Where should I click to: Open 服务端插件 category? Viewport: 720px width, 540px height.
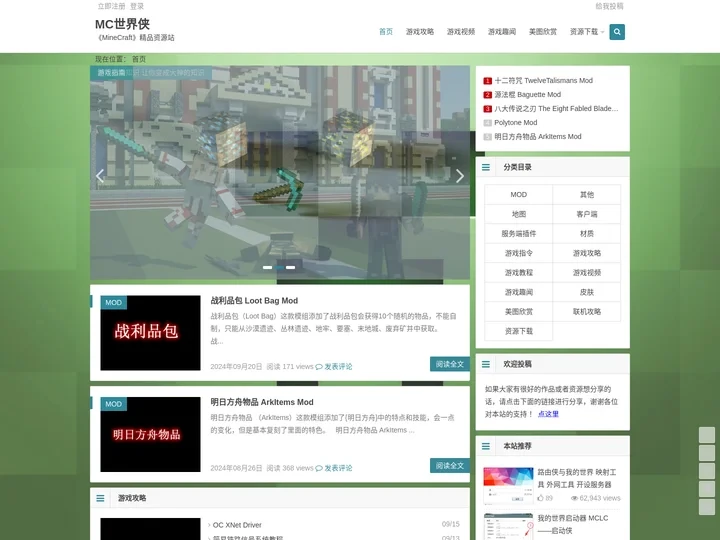point(518,234)
